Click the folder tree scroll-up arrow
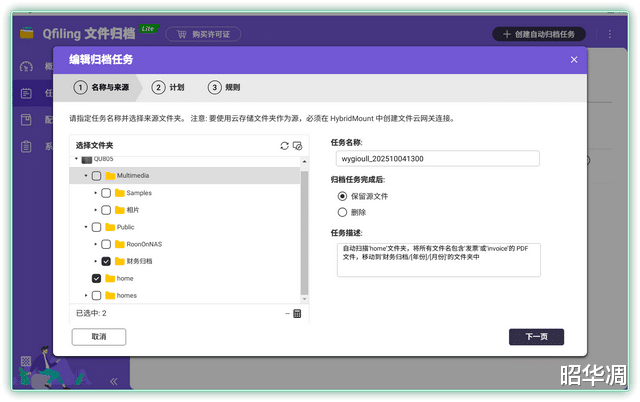This screenshot has height=402, width=640. click(x=304, y=162)
